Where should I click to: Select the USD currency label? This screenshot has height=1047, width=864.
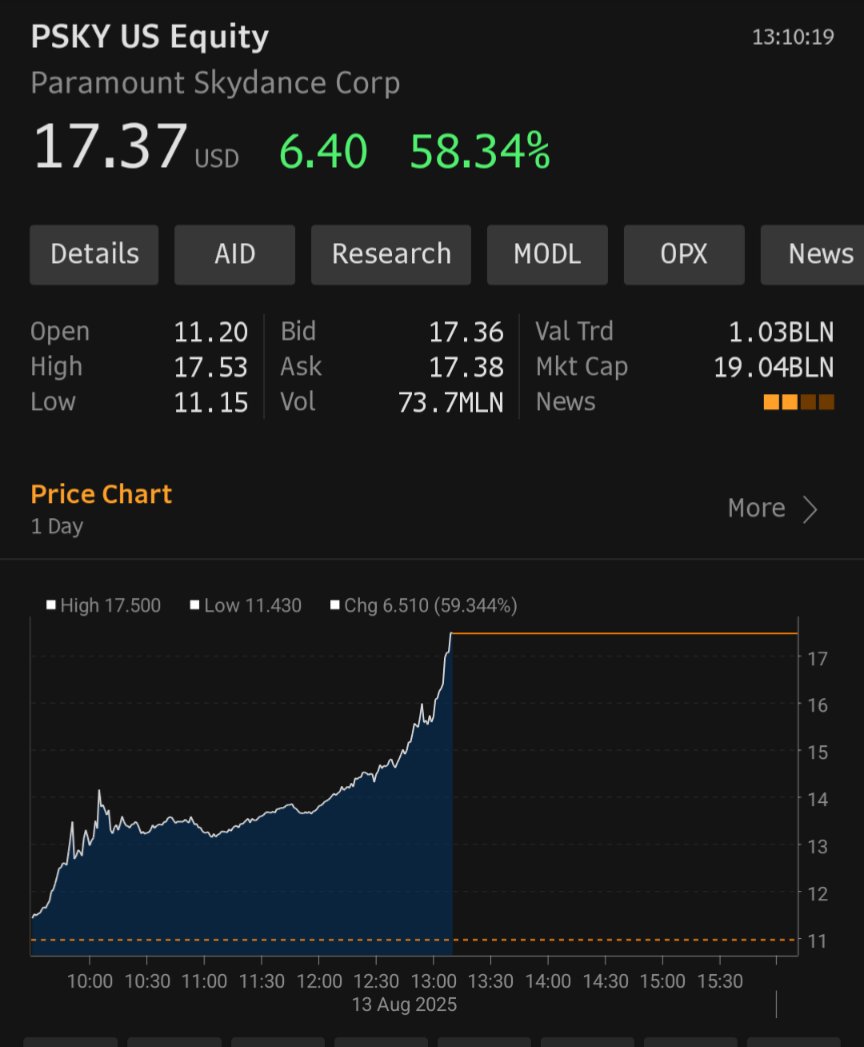[x=216, y=159]
